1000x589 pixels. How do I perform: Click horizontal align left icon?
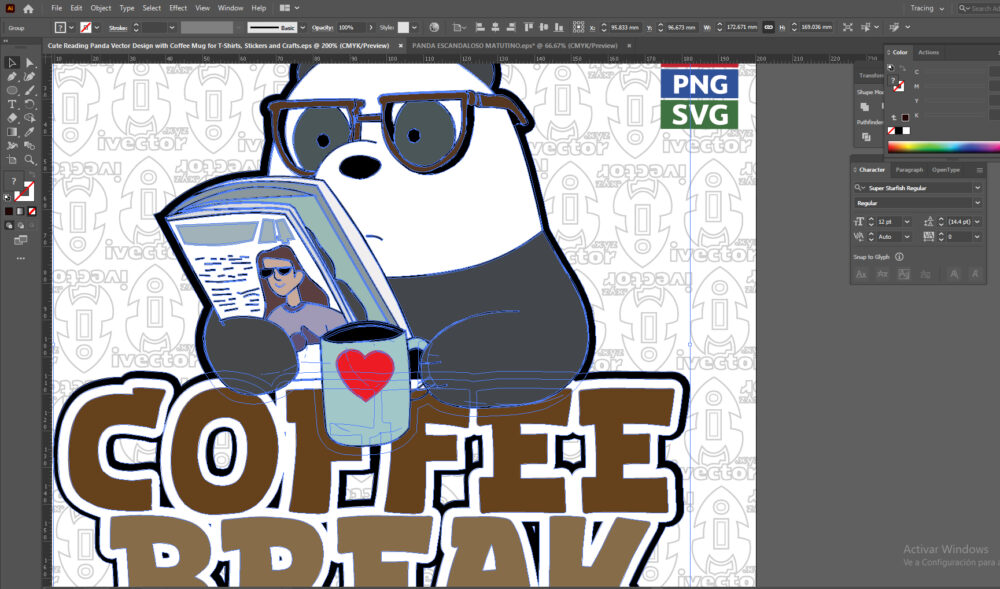click(480, 27)
